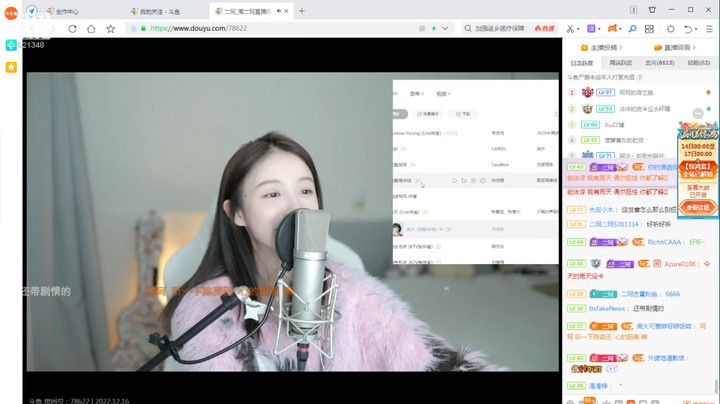Go forward to the next page
The width and height of the screenshot is (720, 404).
coord(52,28)
